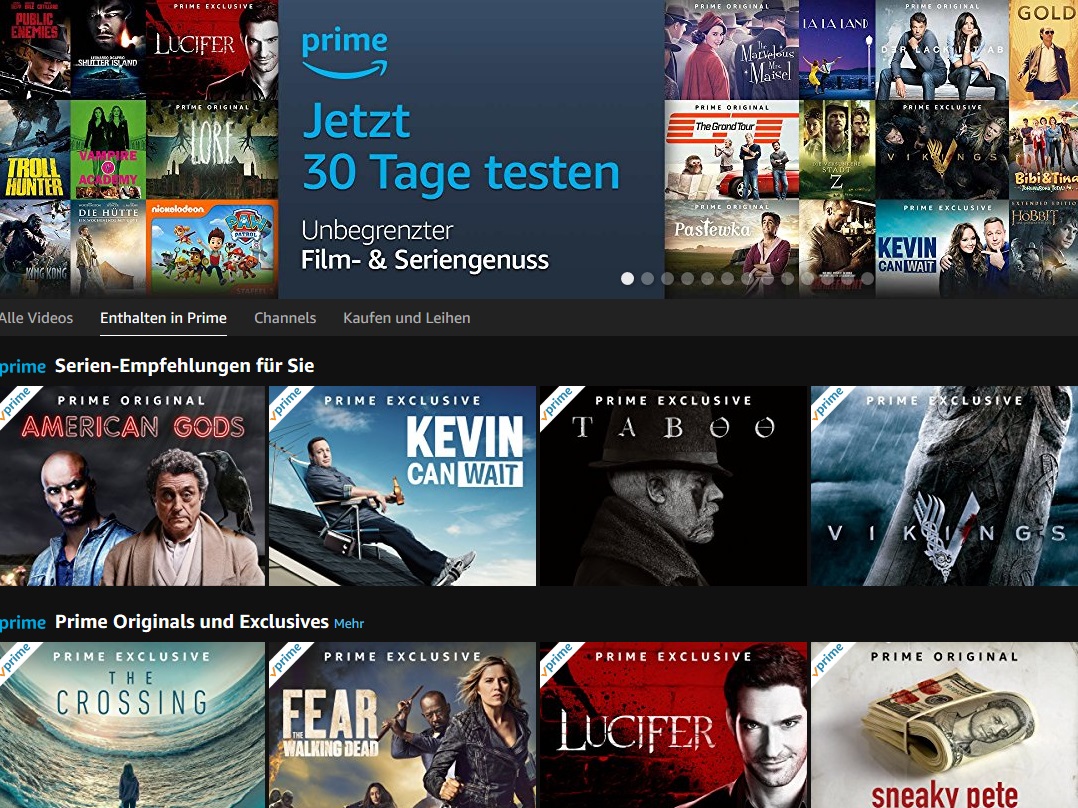Open the Lucifer tile in Prime Originals row
The width and height of the screenshot is (1078, 808).
673,725
